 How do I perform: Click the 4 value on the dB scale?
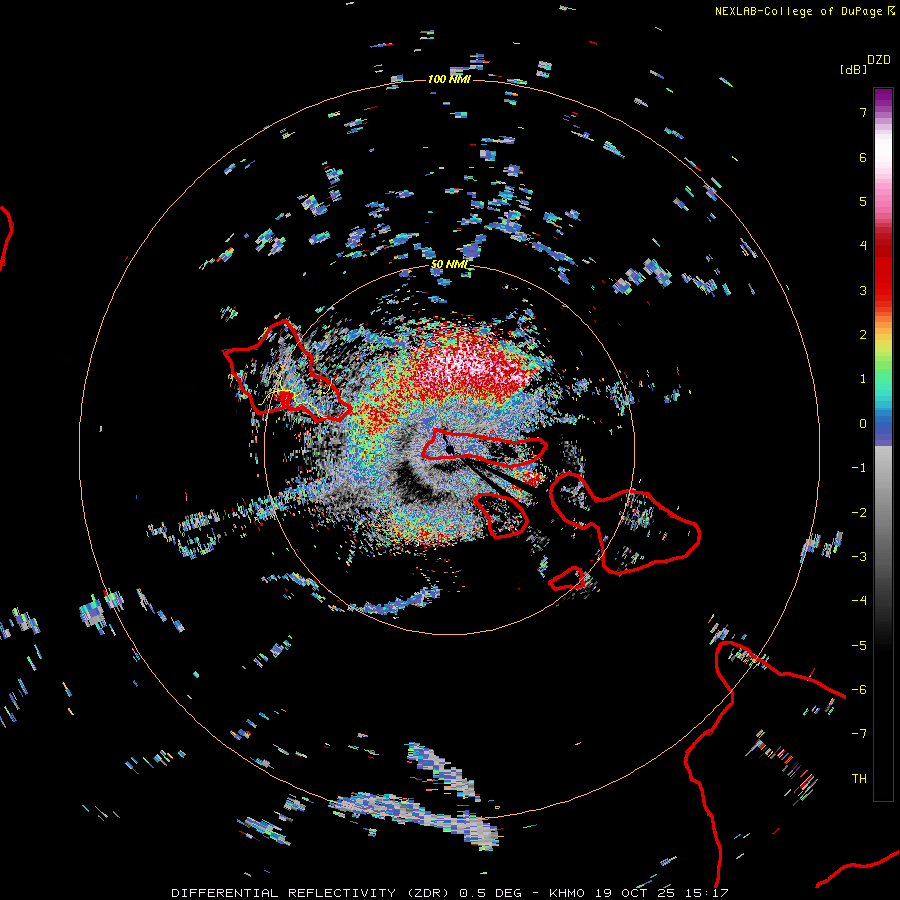(863, 246)
